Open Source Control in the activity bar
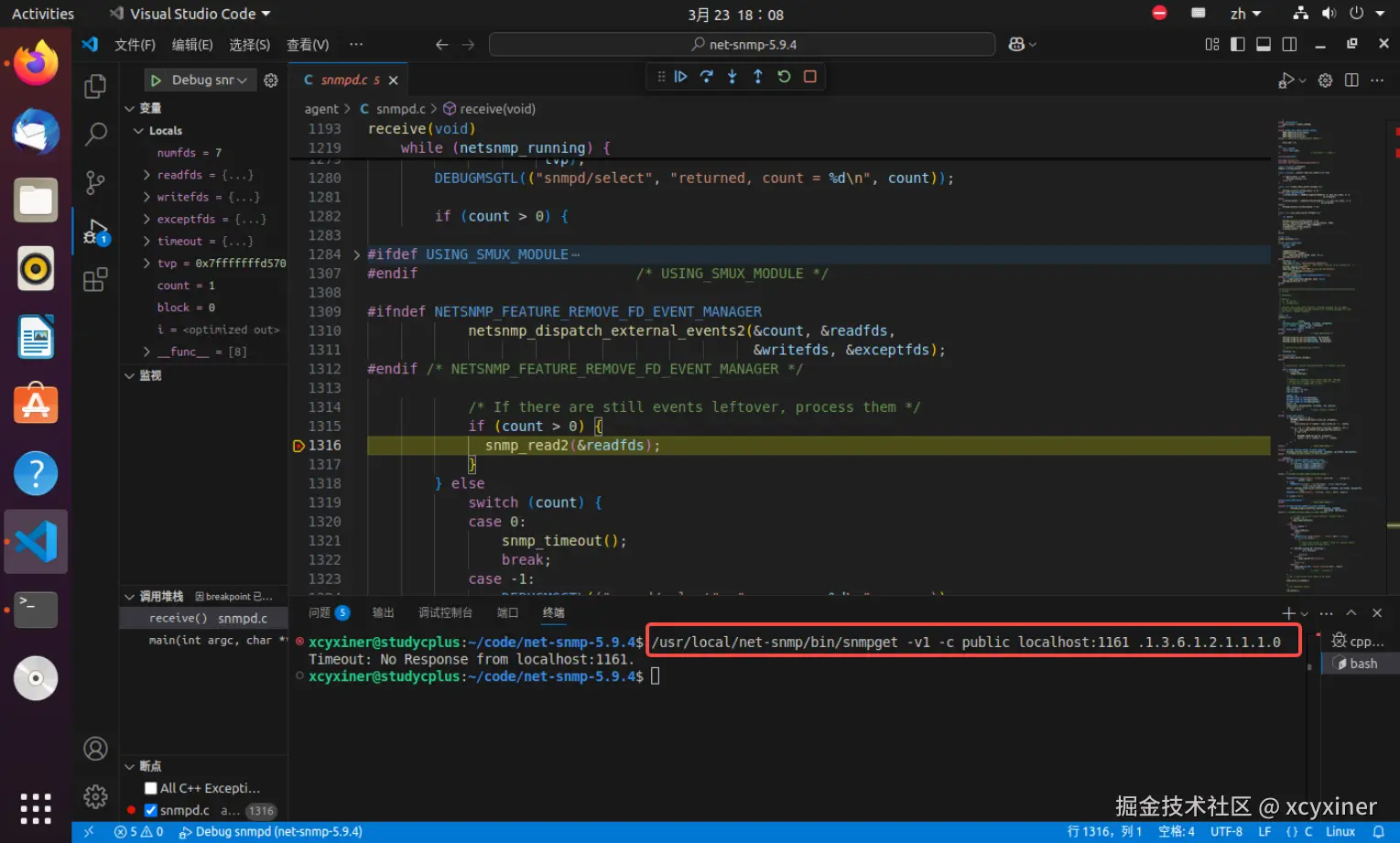The width and height of the screenshot is (1400, 843). click(x=95, y=182)
